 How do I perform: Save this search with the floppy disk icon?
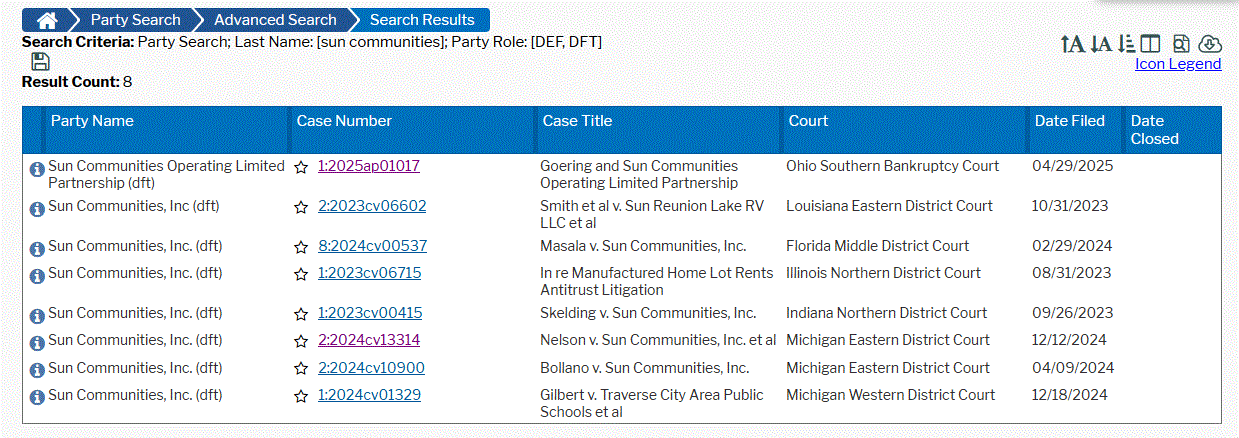tap(40, 62)
